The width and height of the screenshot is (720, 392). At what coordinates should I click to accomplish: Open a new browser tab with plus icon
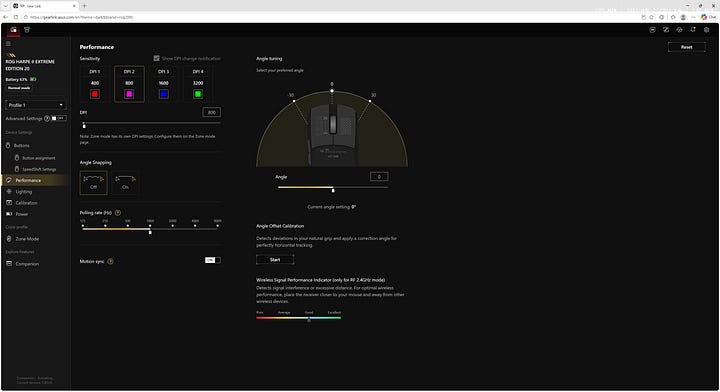click(84, 6)
